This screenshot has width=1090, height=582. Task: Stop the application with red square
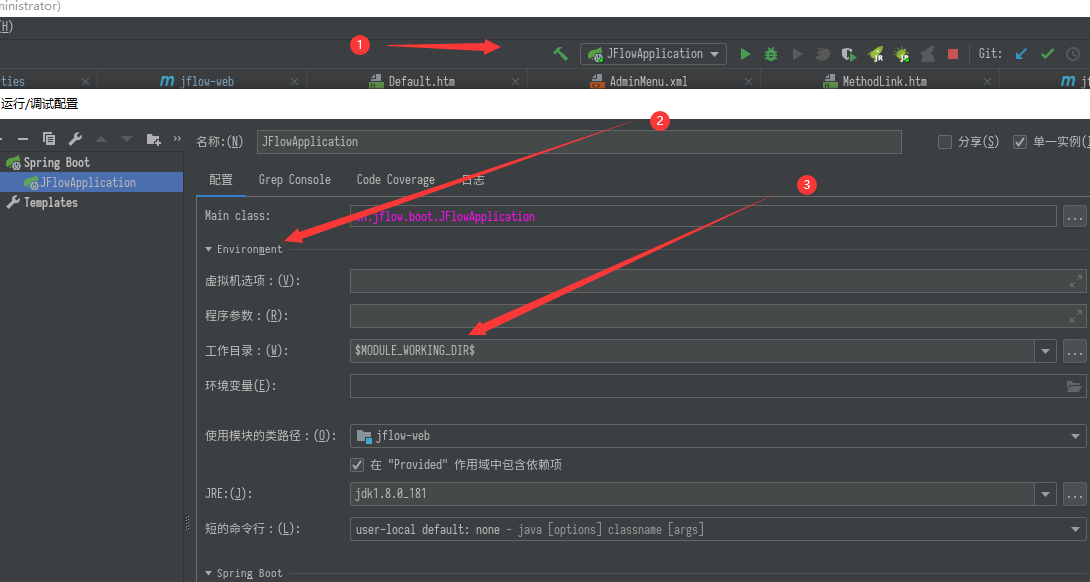pos(953,54)
